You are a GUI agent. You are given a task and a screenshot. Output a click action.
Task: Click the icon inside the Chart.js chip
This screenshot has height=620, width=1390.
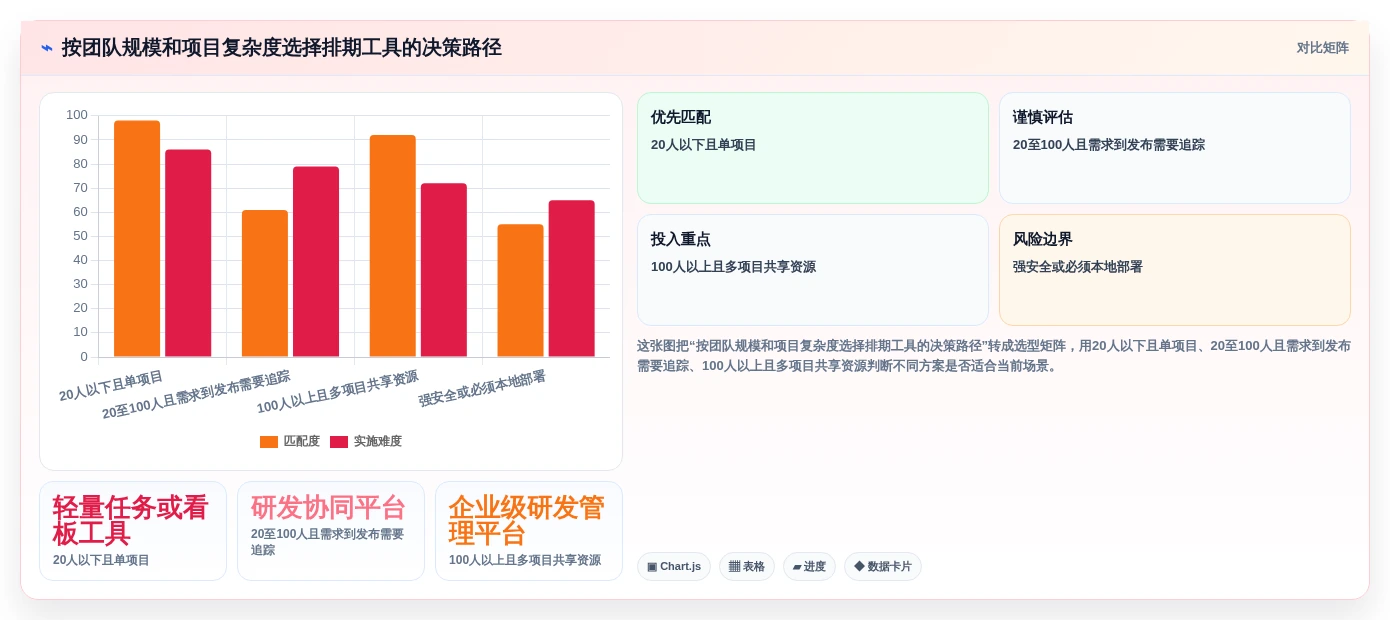[652, 567]
